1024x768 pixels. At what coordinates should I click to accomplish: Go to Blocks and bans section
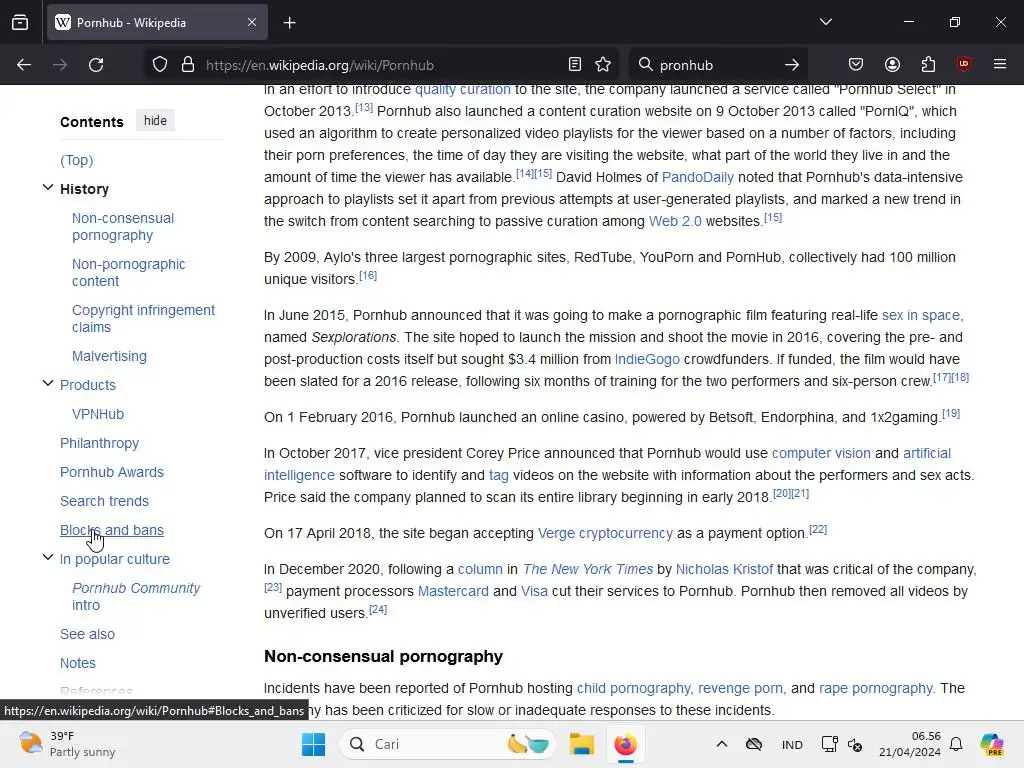point(112,530)
